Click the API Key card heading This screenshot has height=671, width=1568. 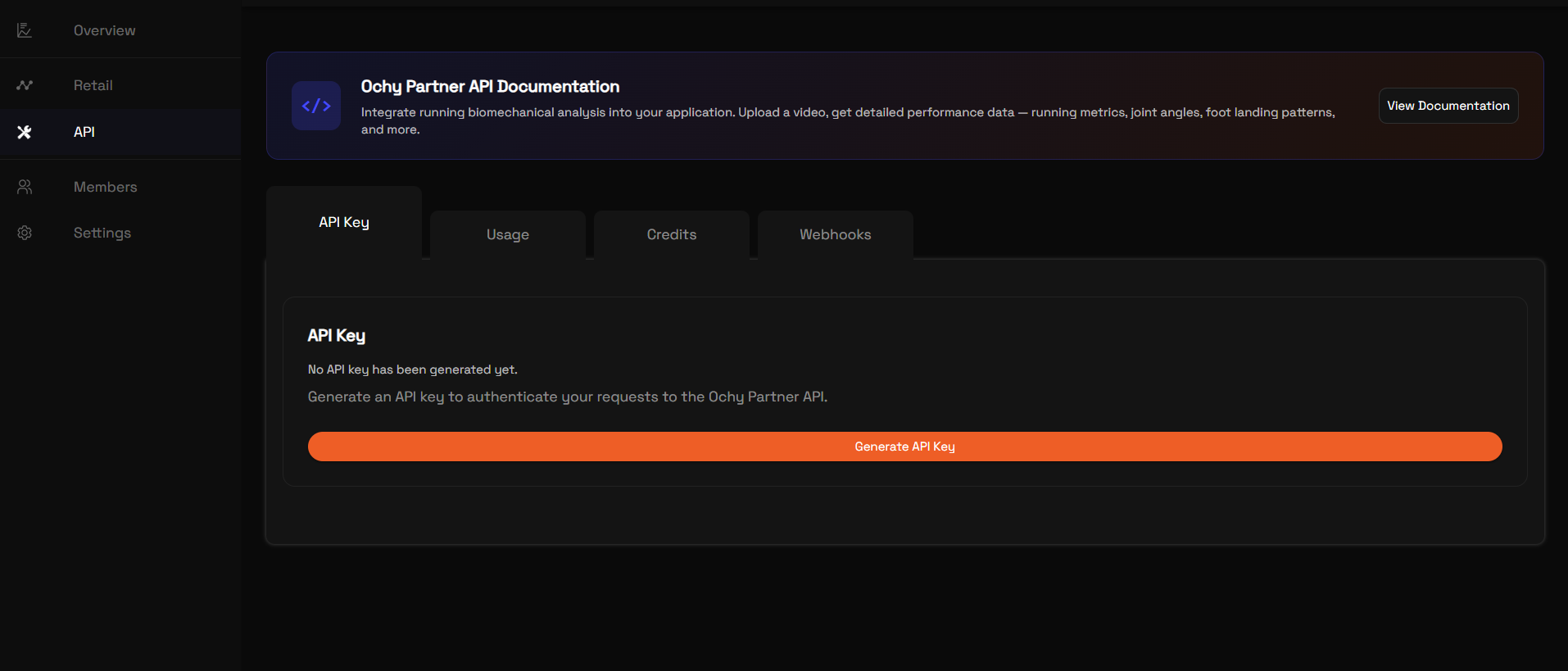[336, 335]
